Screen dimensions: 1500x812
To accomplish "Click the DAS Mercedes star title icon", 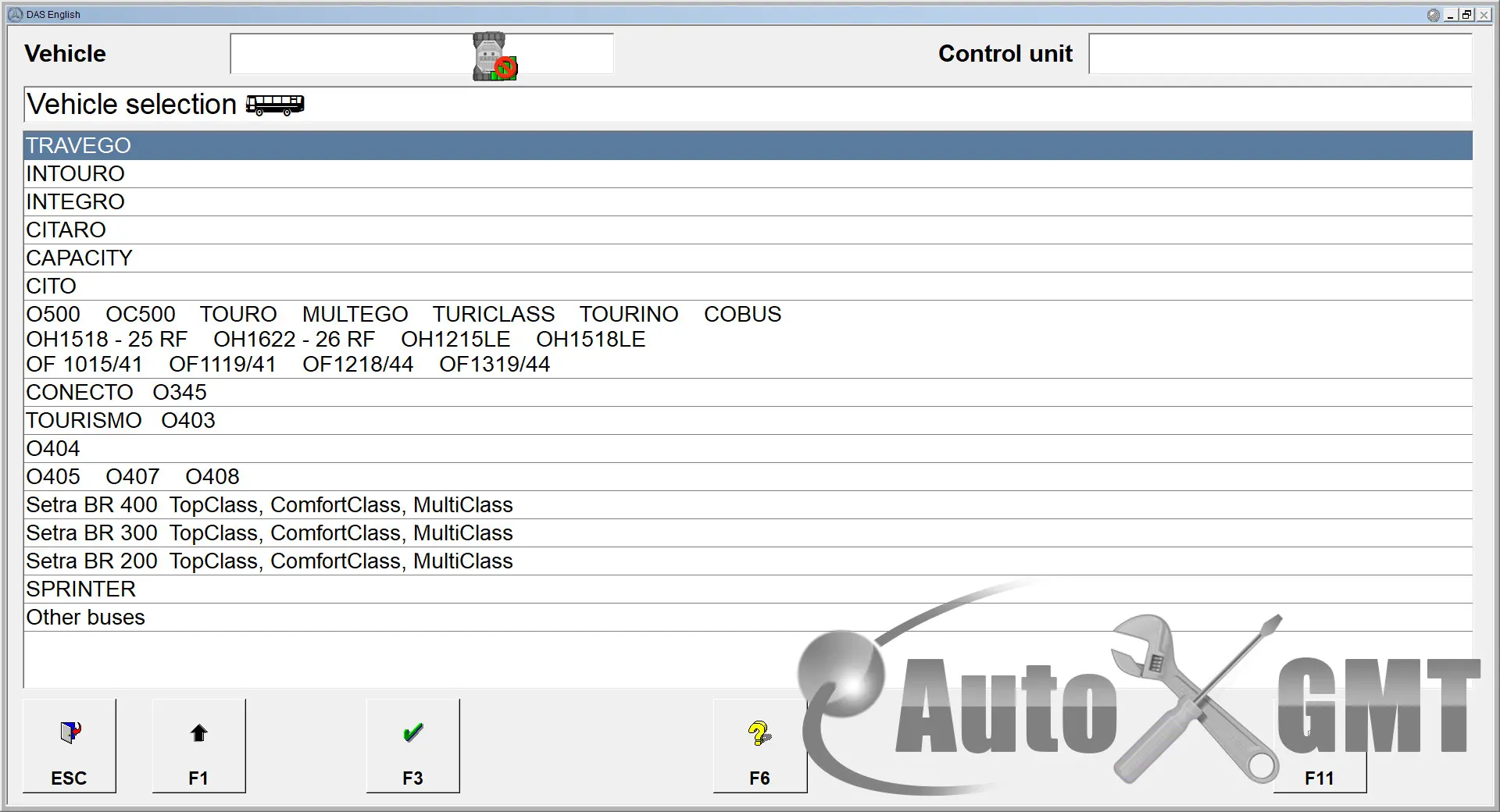I will click(15, 14).
